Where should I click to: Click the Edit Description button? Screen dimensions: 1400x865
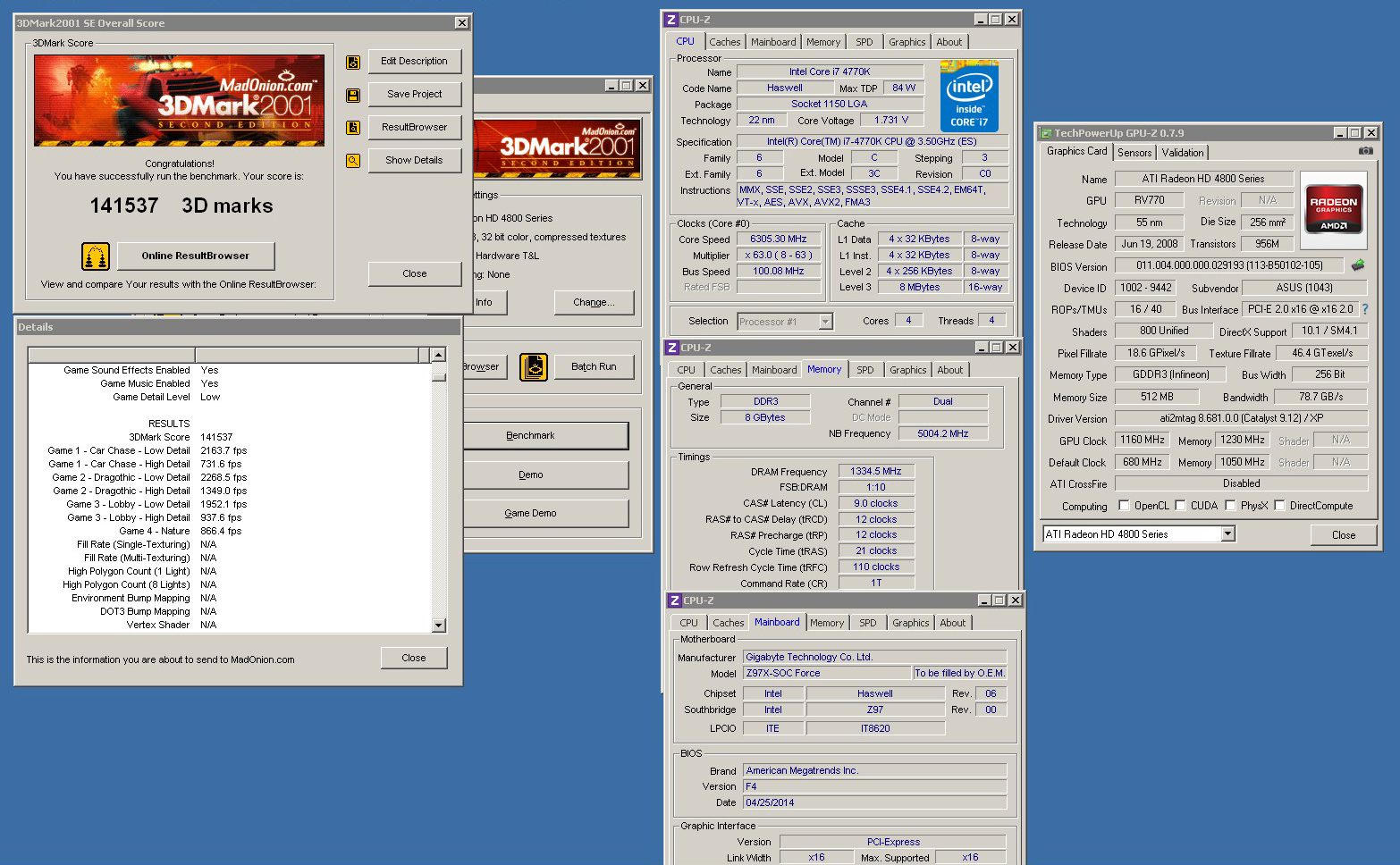[414, 62]
